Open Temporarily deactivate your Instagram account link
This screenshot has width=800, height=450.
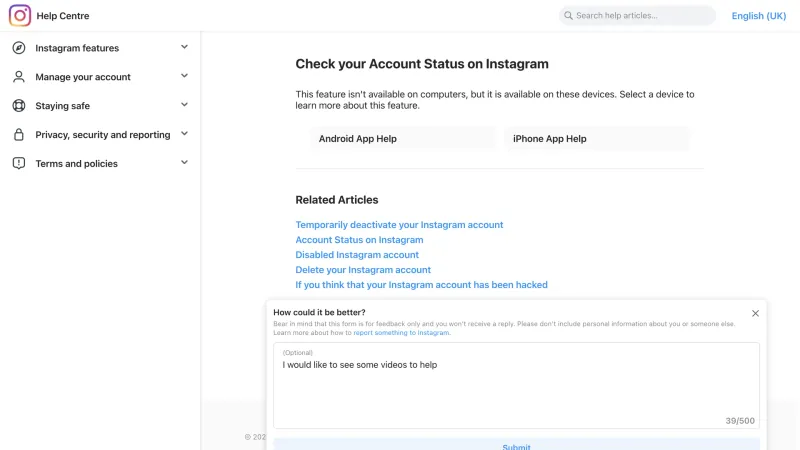[399, 224]
